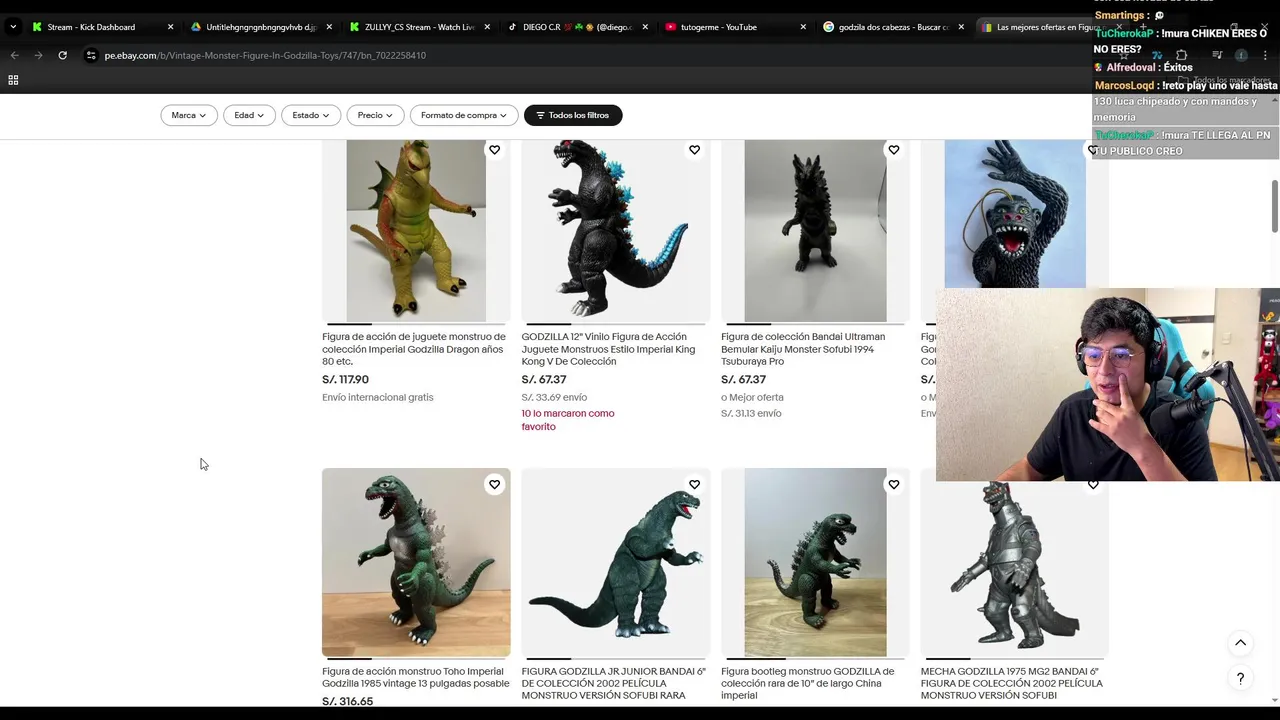Go forward in browser history
This screenshot has height=720, width=1280.
38,55
